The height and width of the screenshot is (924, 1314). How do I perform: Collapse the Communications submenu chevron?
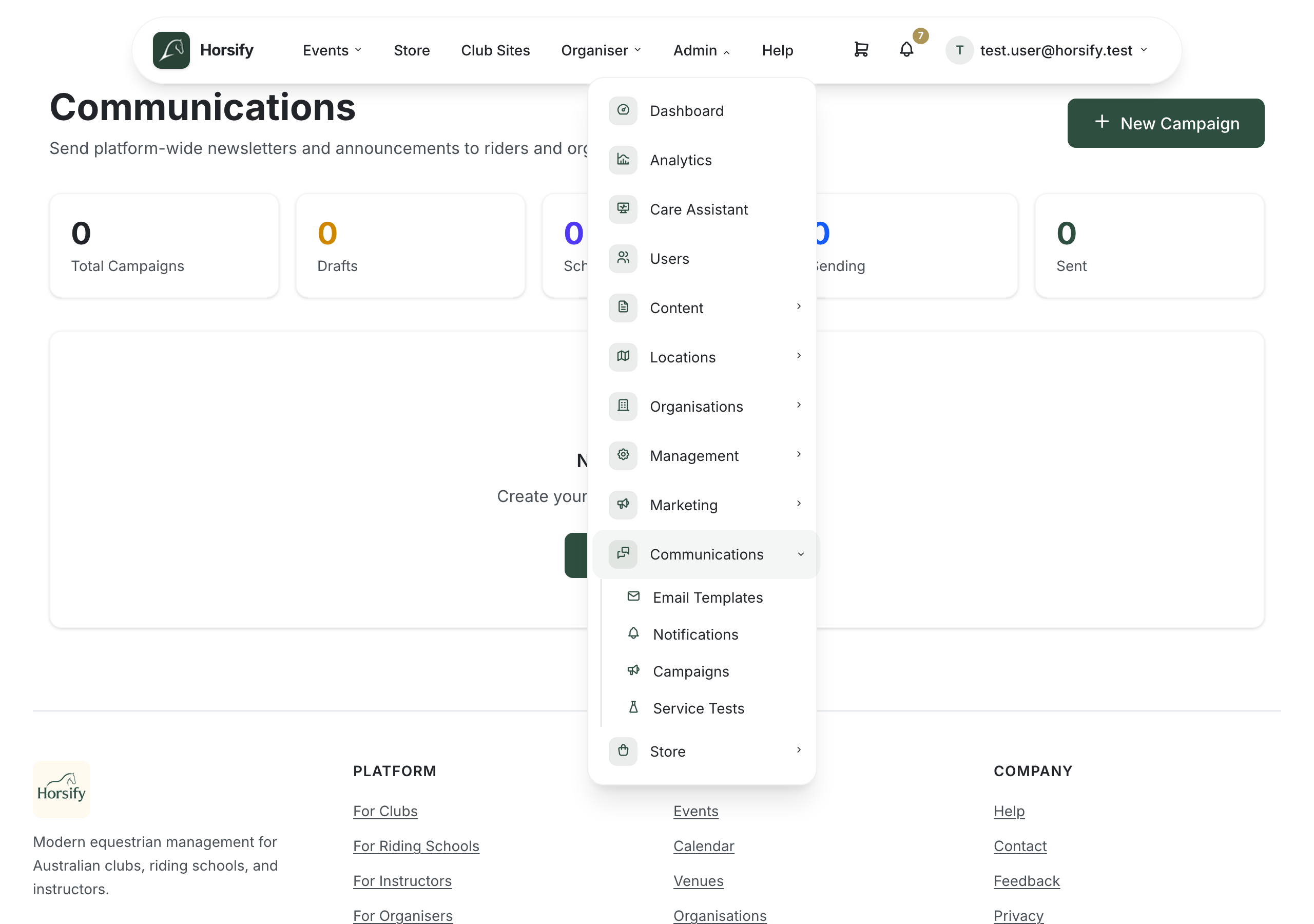[x=801, y=554]
